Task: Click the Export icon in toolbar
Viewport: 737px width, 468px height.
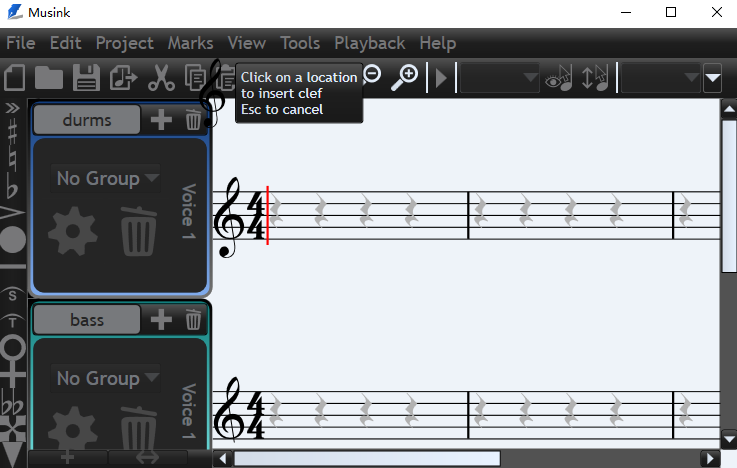Action: pyautogui.click(x=123, y=77)
